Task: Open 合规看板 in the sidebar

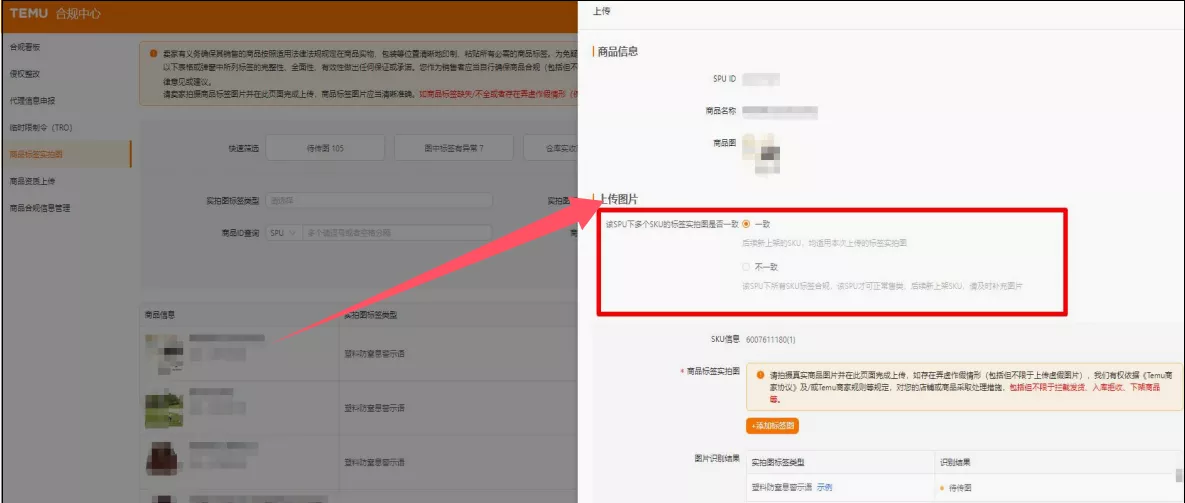Action: pos(25,47)
